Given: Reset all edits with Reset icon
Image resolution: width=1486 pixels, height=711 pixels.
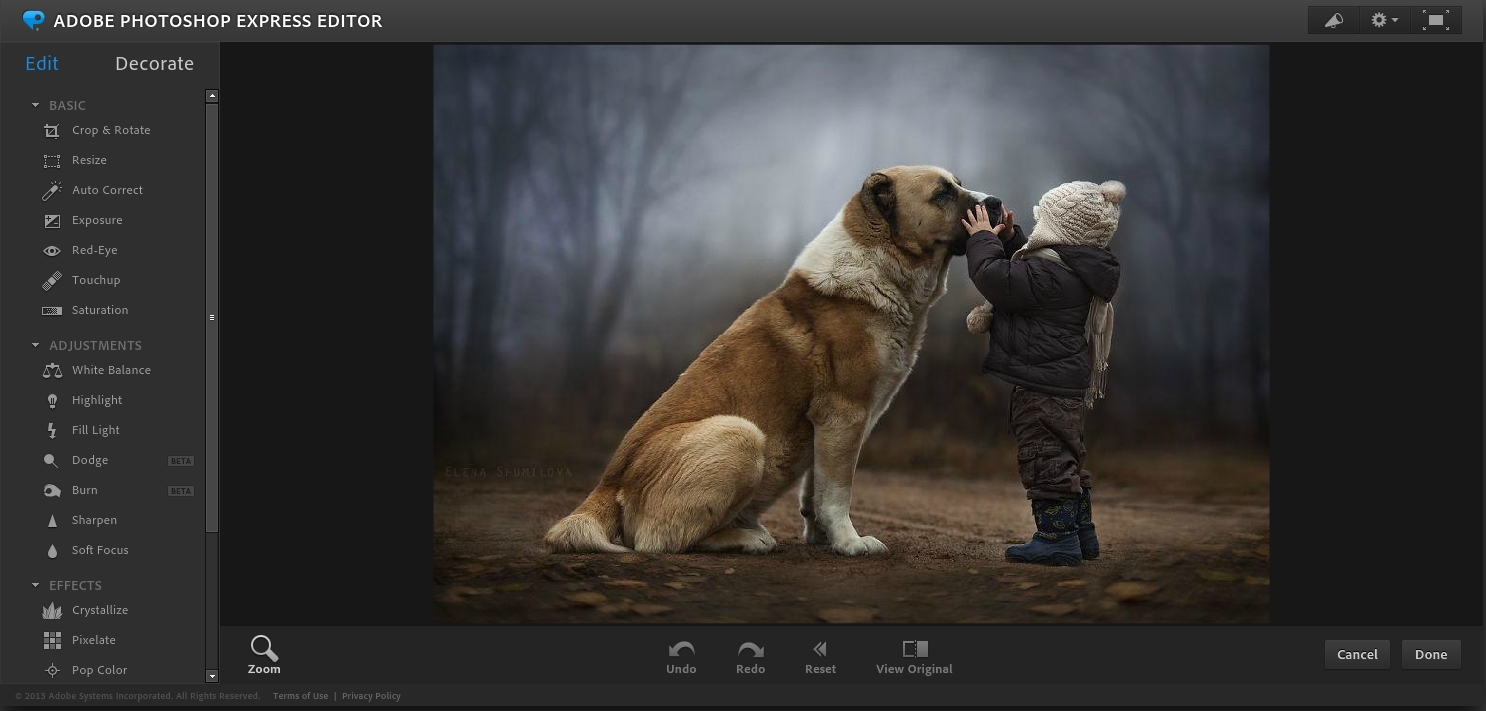Looking at the screenshot, I should click(x=820, y=657).
